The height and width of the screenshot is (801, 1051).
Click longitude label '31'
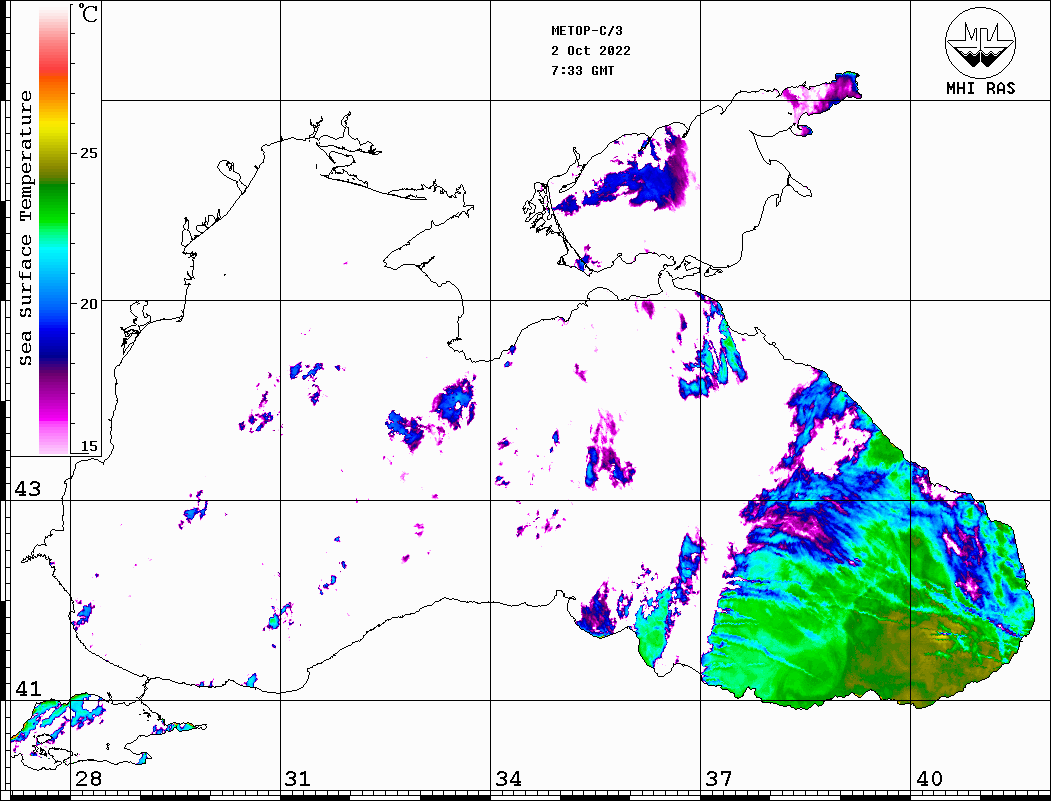pos(298,778)
